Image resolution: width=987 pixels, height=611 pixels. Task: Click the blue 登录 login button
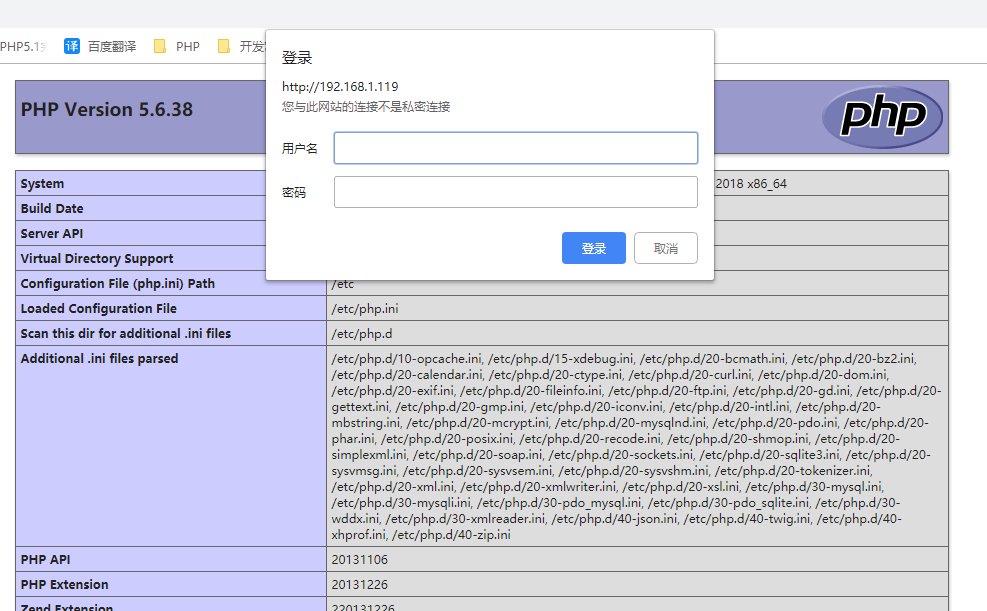pyautogui.click(x=594, y=248)
